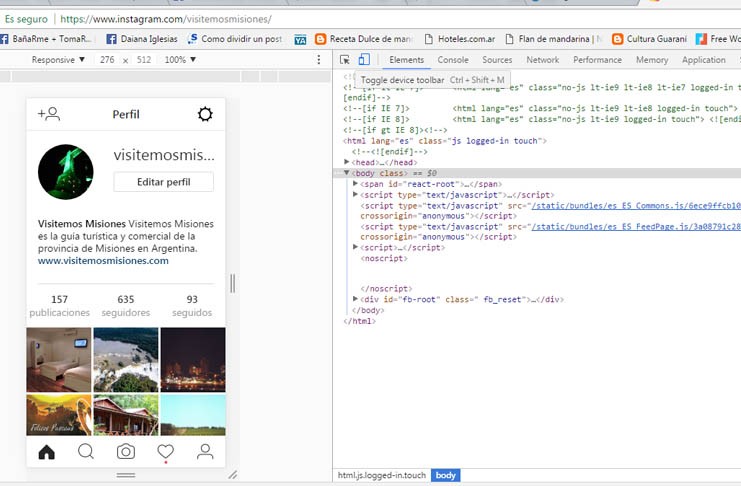The width and height of the screenshot is (741, 486).
Task: Expand the head element node
Action: 347,162
